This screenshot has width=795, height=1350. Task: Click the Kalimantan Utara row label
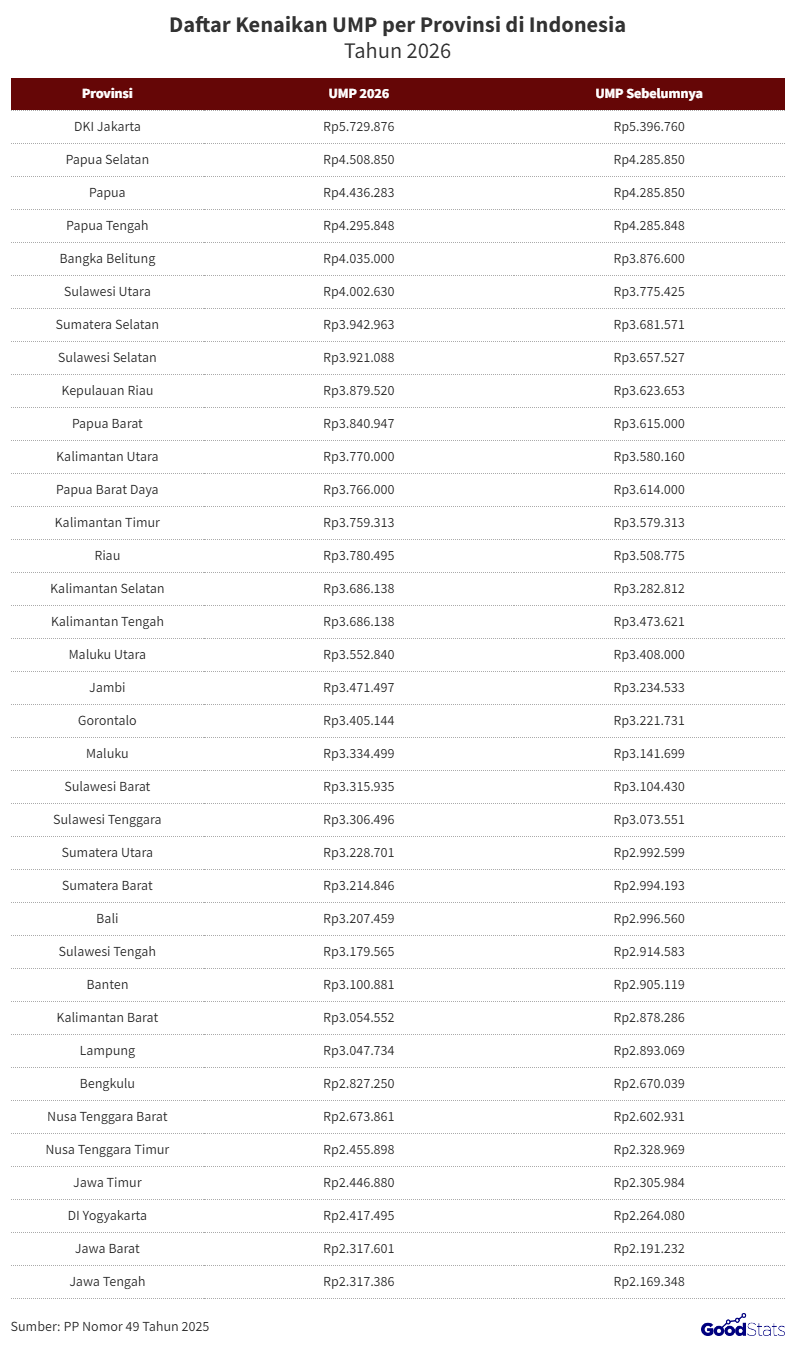[x=107, y=457]
